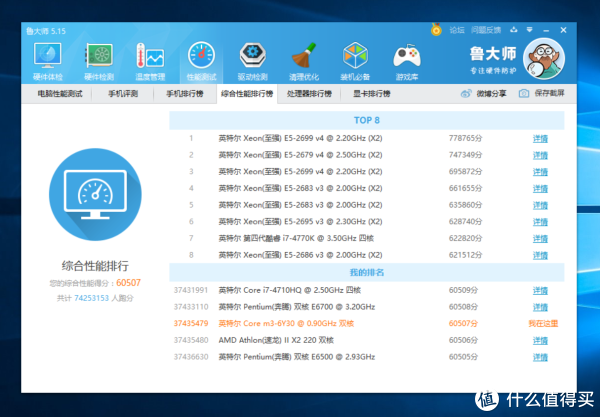Open 详情 for the 635860分 entry
Viewport: 600px width, 417px height.
540,205
